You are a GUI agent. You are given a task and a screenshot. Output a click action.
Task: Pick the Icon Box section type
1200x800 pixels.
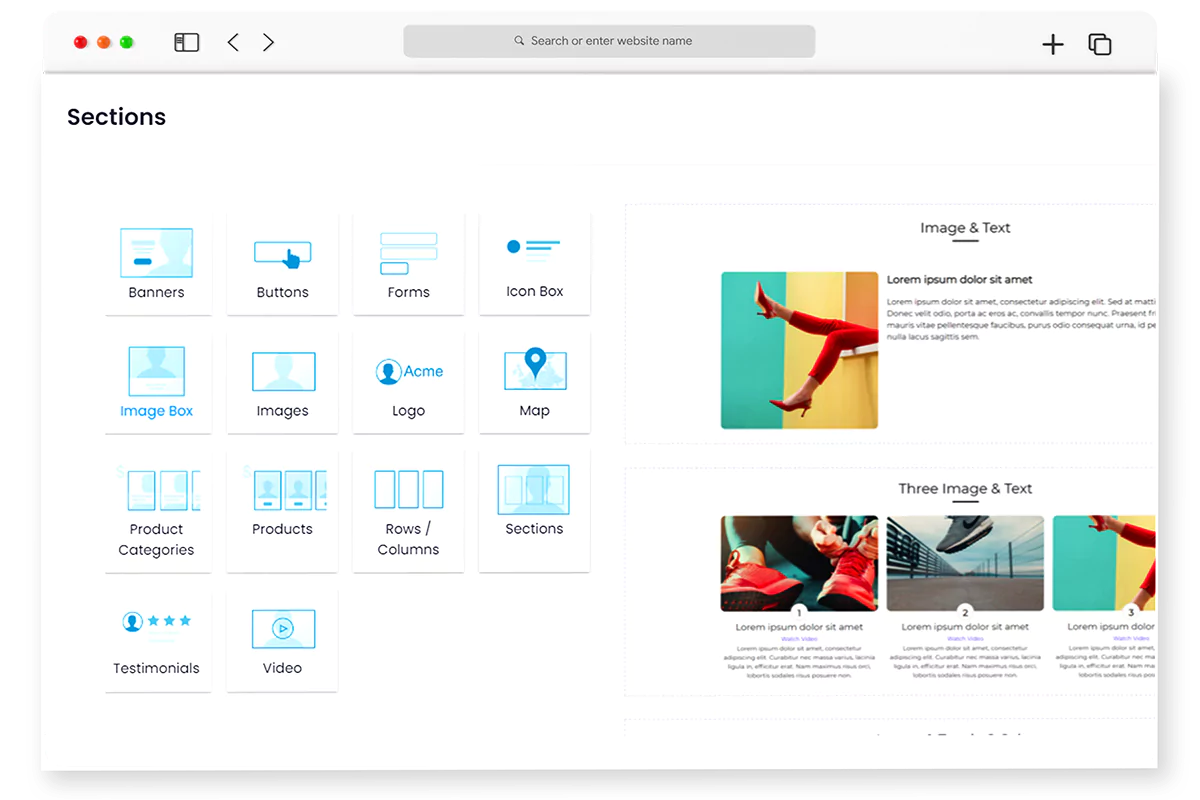coord(534,264)
